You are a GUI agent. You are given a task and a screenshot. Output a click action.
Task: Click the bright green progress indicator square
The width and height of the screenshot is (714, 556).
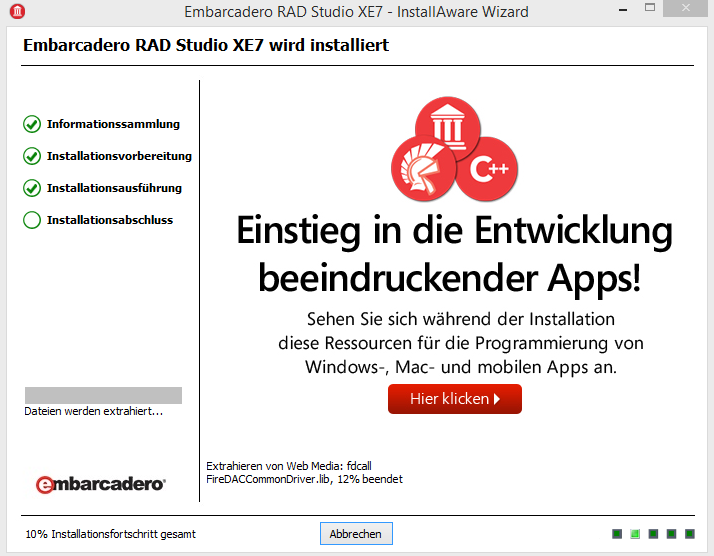pyautogui.click(x=635, y=534)
